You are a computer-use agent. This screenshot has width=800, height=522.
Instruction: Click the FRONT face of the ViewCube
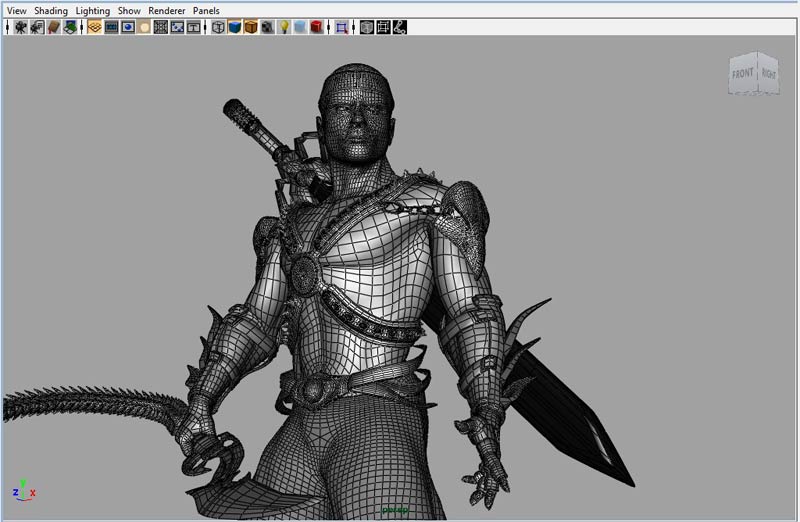pos(742,75)
